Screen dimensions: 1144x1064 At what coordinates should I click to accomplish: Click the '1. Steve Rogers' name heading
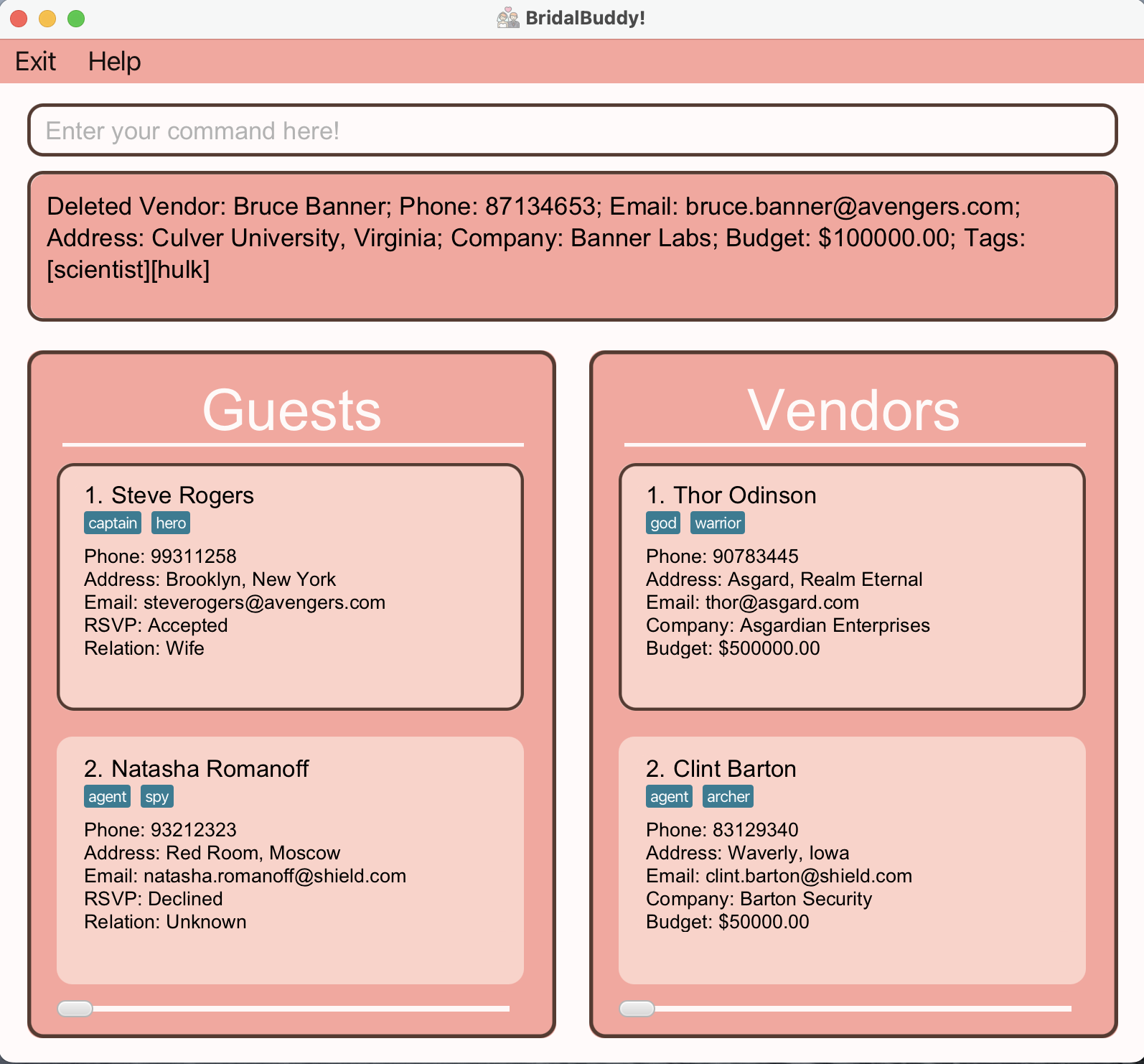[x=169, y=495]
